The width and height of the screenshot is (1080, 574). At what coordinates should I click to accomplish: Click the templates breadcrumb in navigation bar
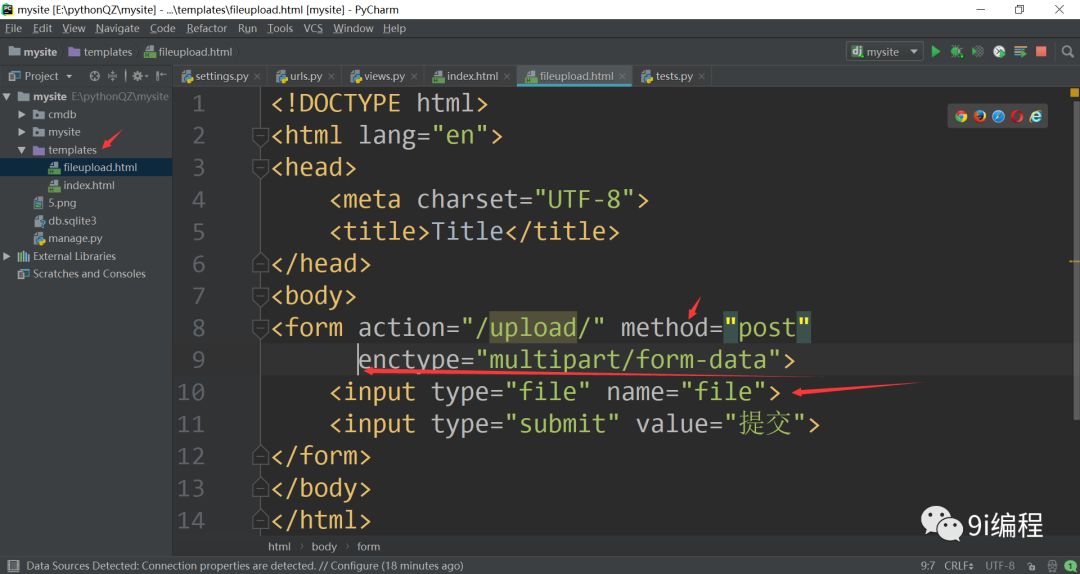(x=101, y=52)
